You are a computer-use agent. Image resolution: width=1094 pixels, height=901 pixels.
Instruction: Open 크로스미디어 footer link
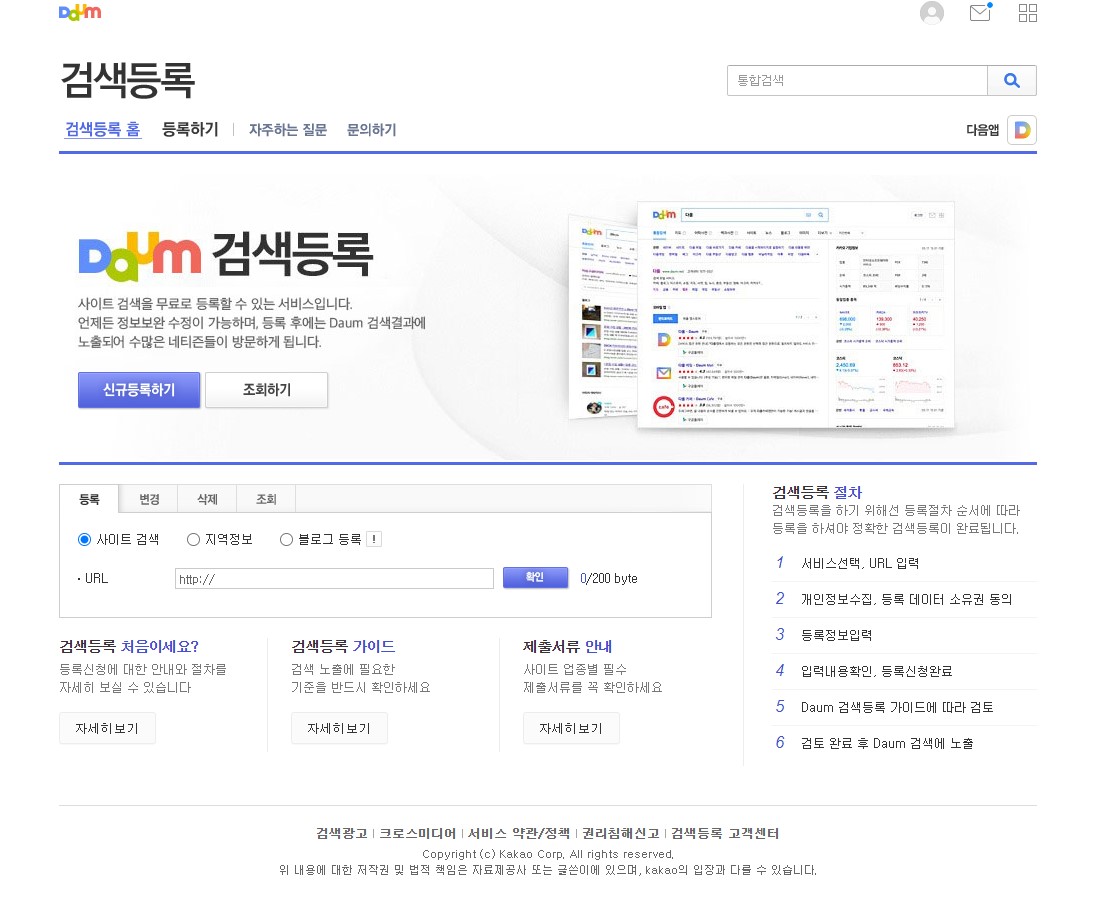click(x=417, y=833)
